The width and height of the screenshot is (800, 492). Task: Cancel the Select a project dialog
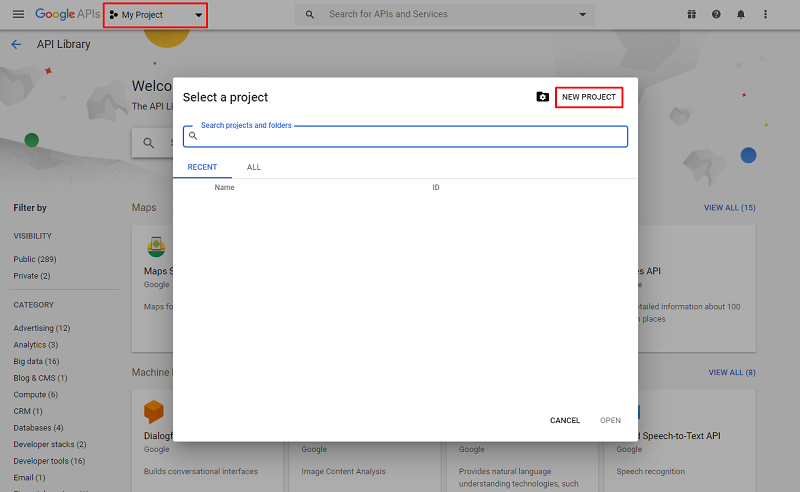tap(565, 420)
